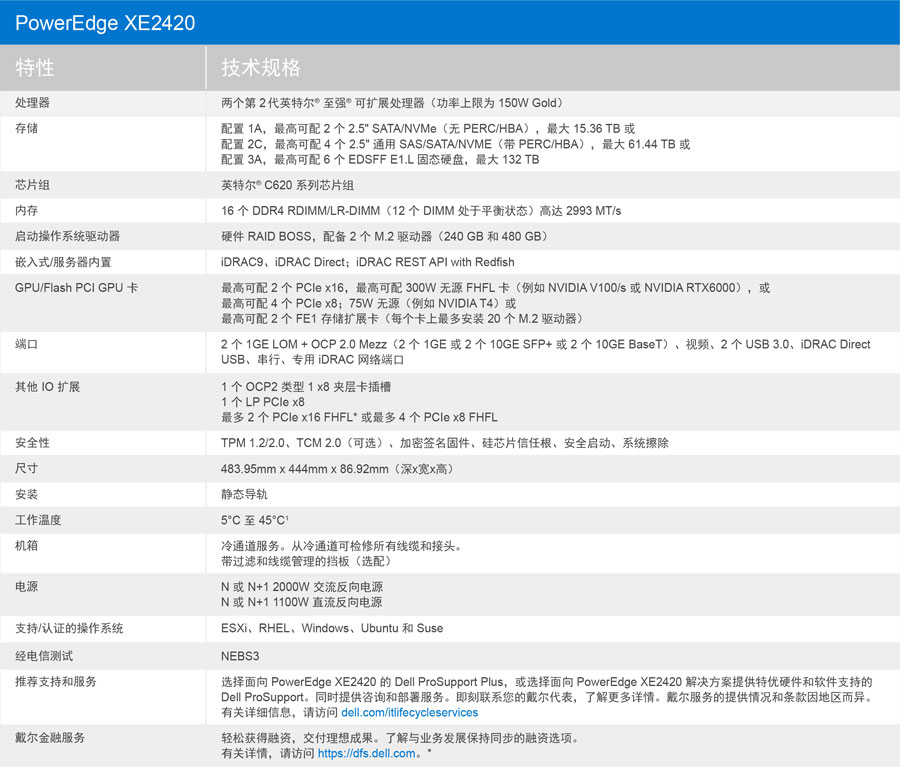900x775 pixels.
Task: Click the 4 个 PCIe x8 NVIDIA T4 line
Action: coord(368,303)
